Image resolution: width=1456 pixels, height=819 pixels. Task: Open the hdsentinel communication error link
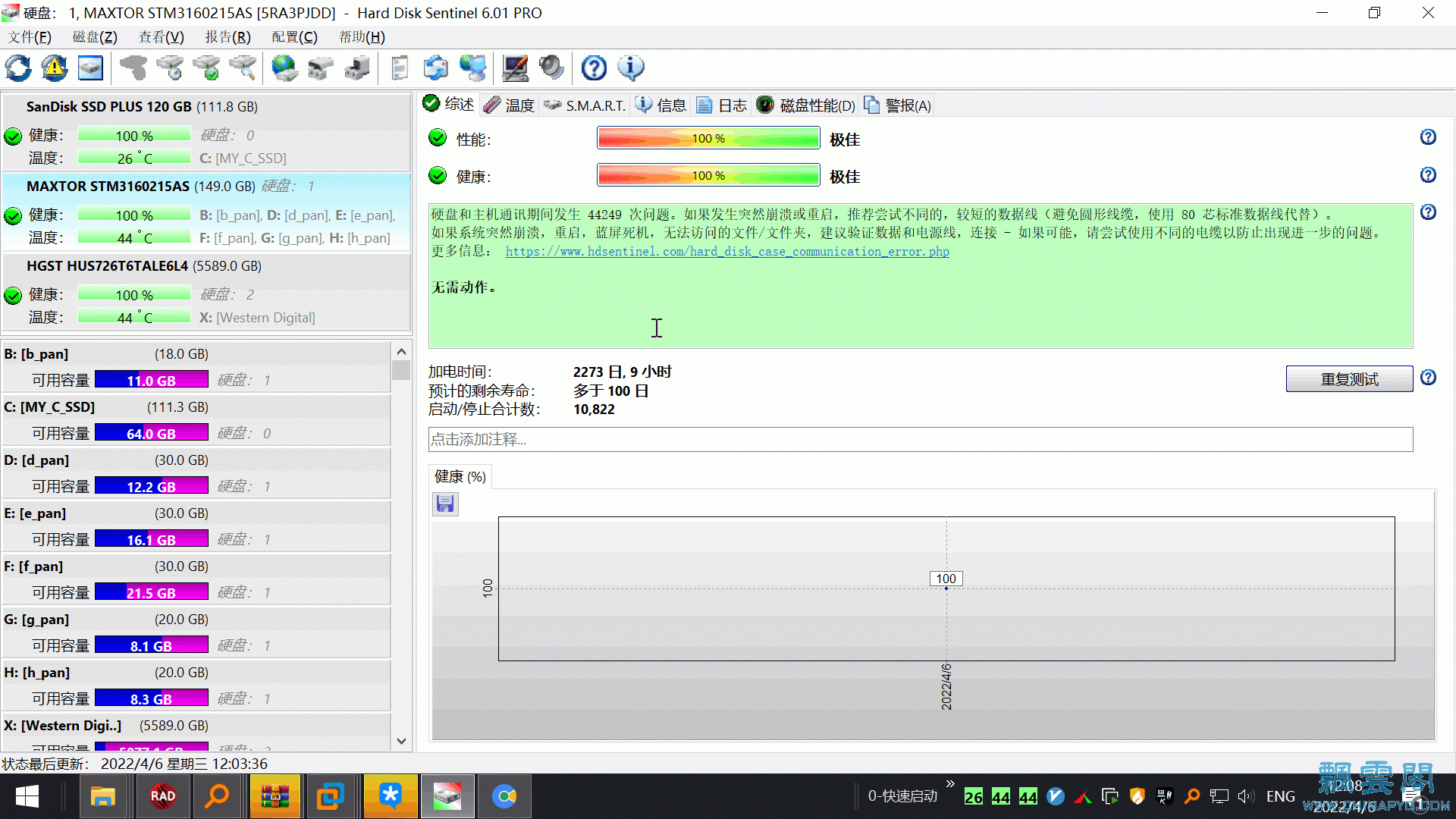[x=727, y=252]
